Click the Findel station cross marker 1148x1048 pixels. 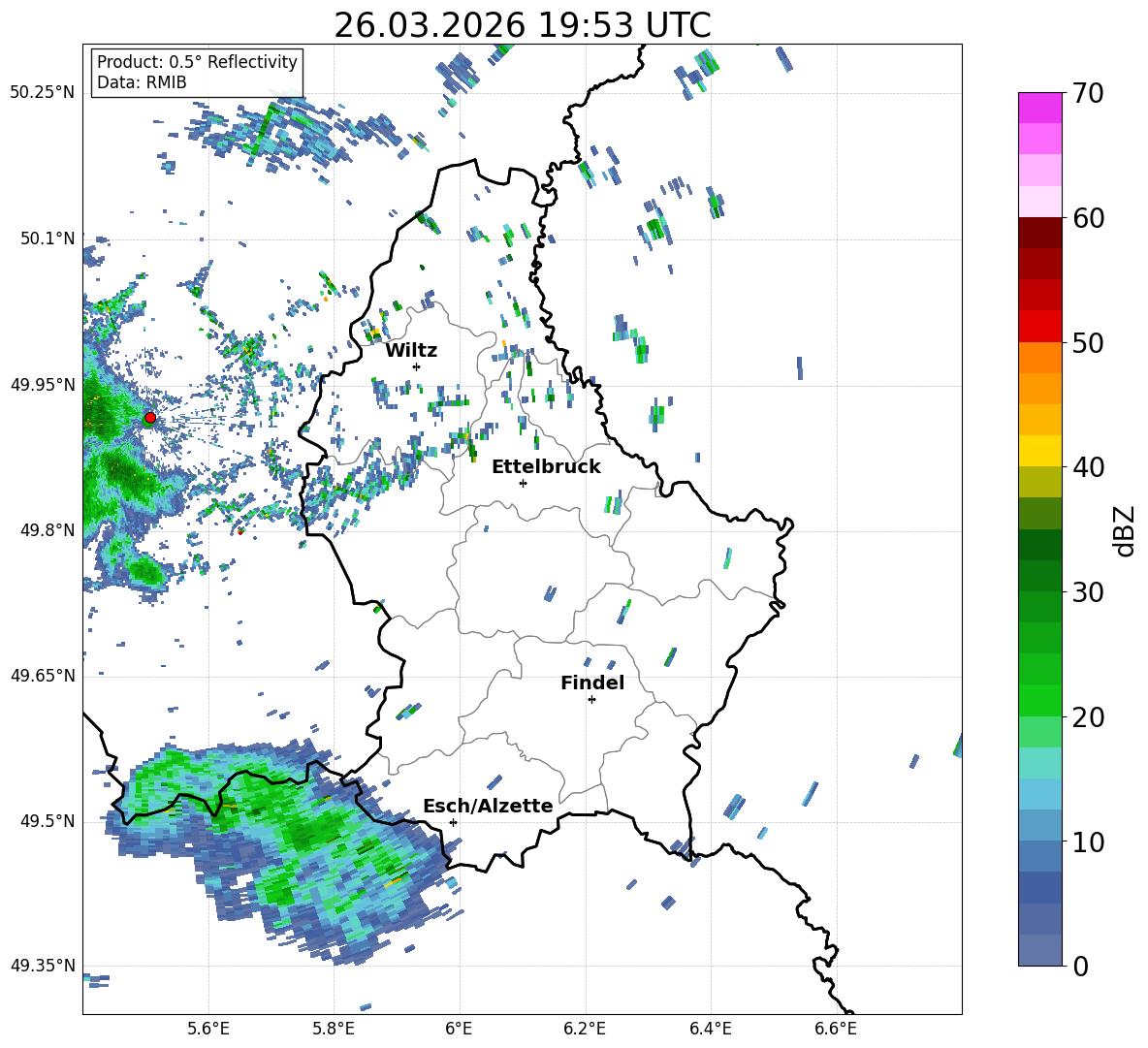[591, 700]
